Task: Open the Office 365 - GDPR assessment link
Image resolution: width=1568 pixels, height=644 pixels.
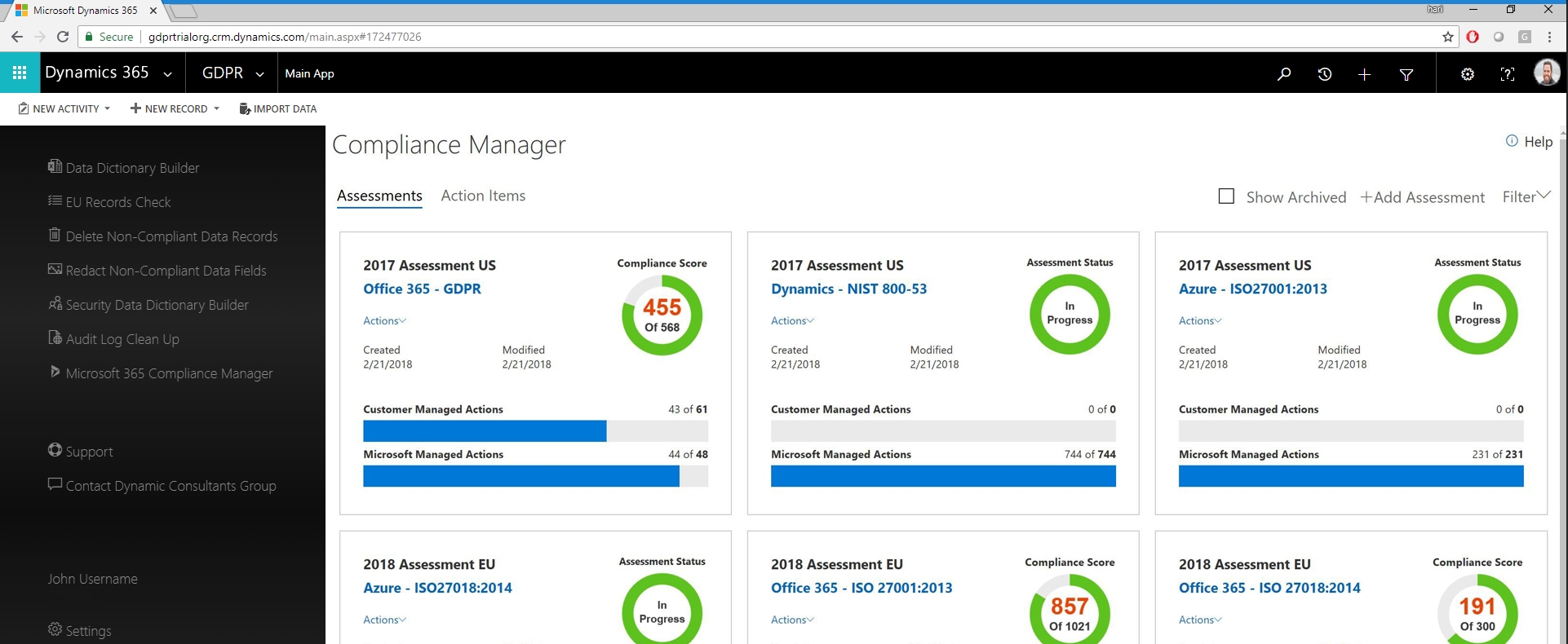Action: [x=422, y=289]
